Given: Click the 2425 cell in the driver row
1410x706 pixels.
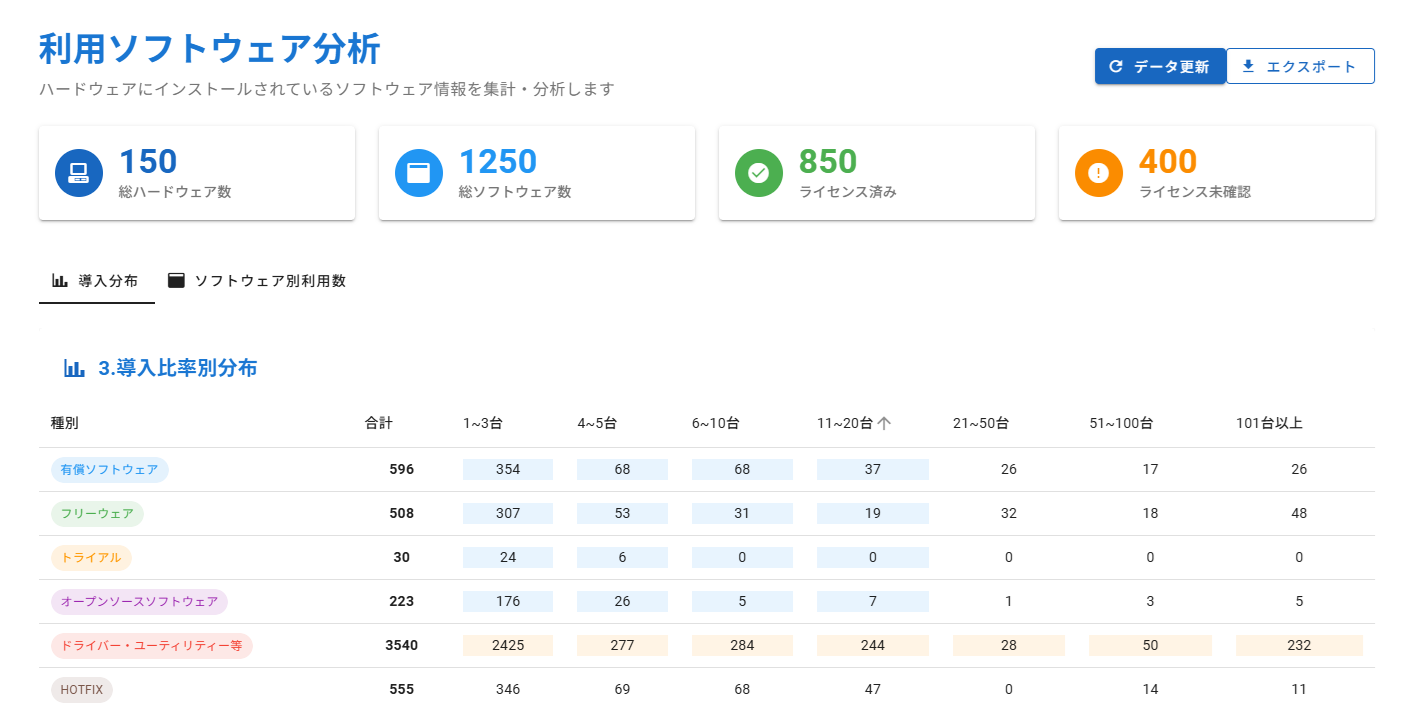Looking at the screenshot, I should (507, 646).
